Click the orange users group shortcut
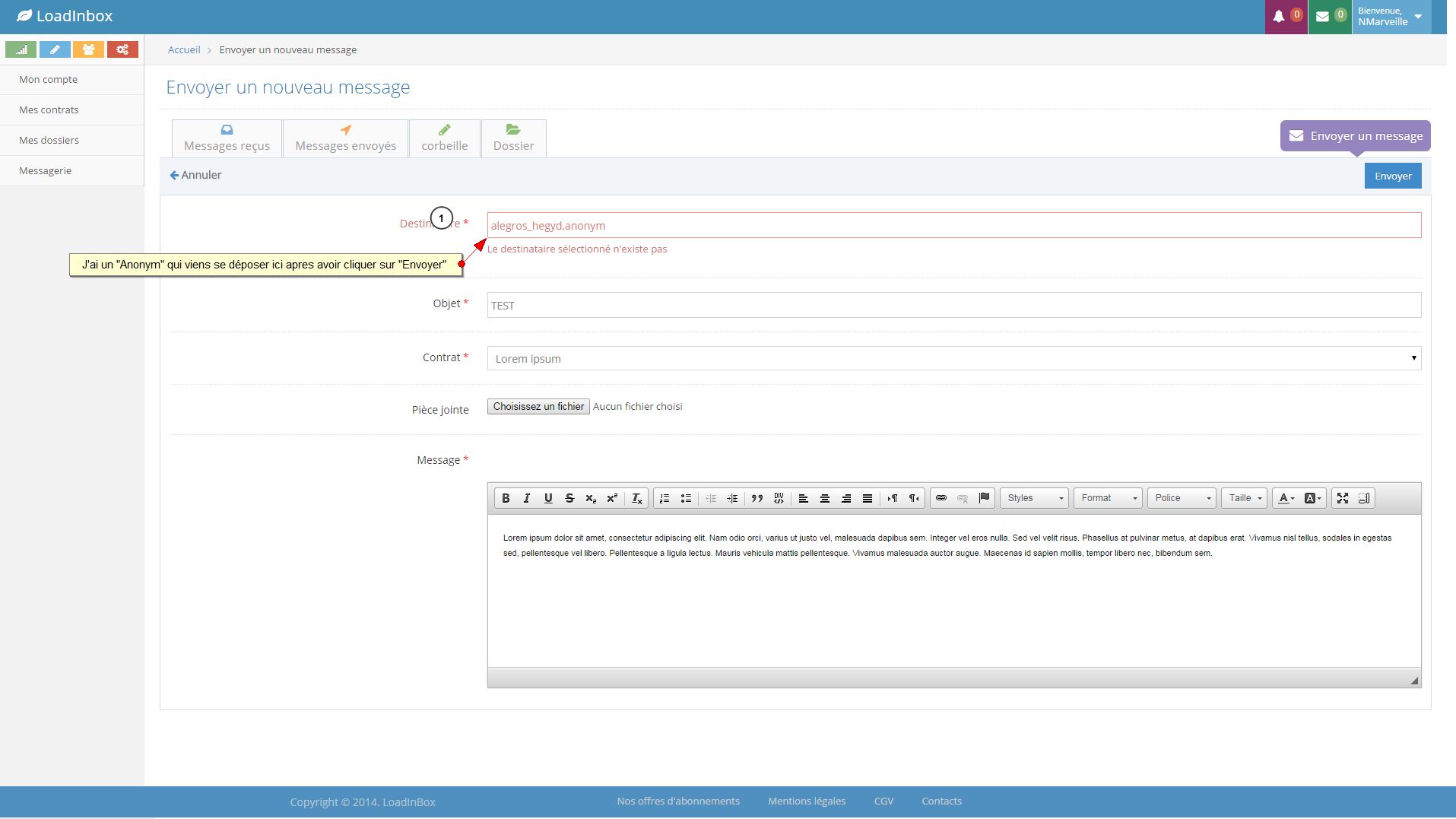 click(88, 49)
